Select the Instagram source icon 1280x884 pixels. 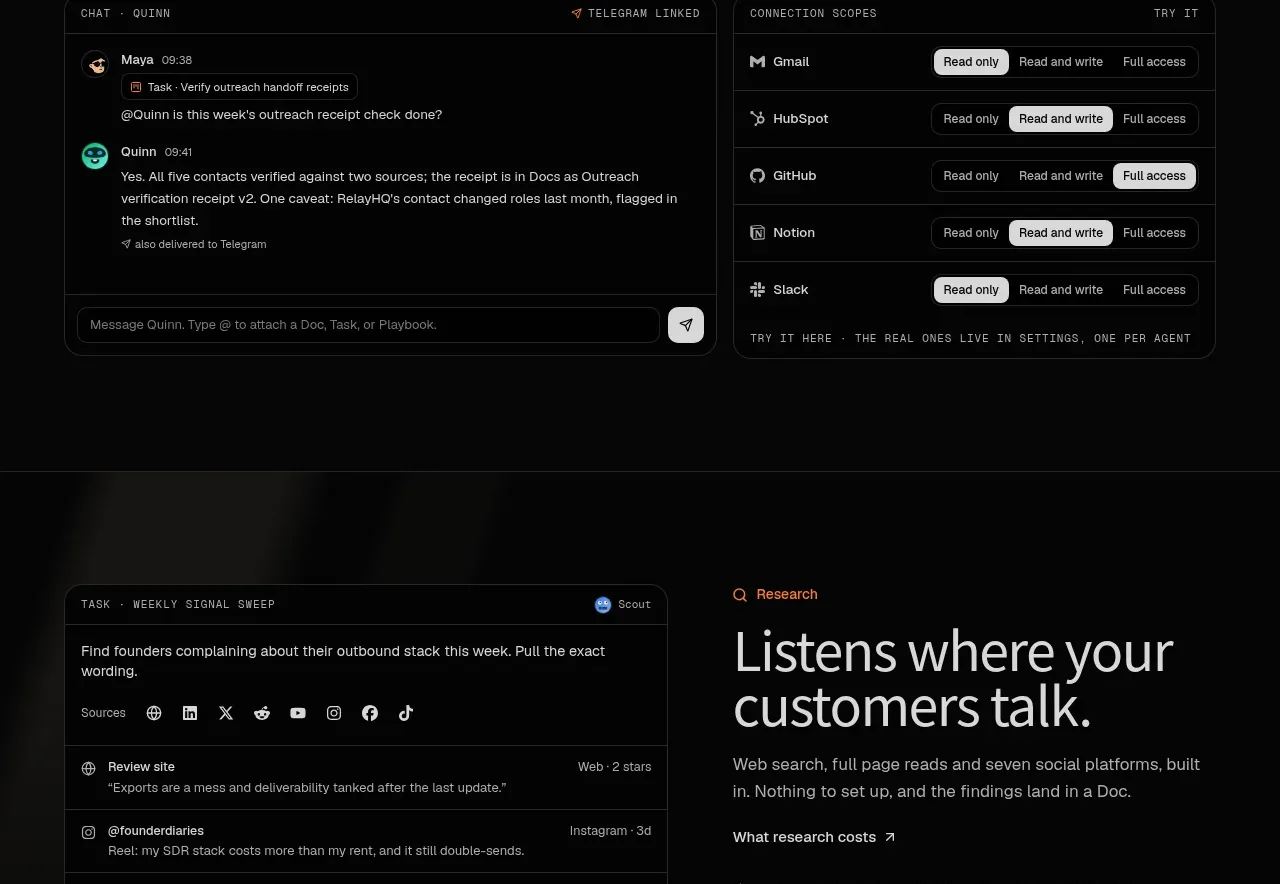pos(334,713)
